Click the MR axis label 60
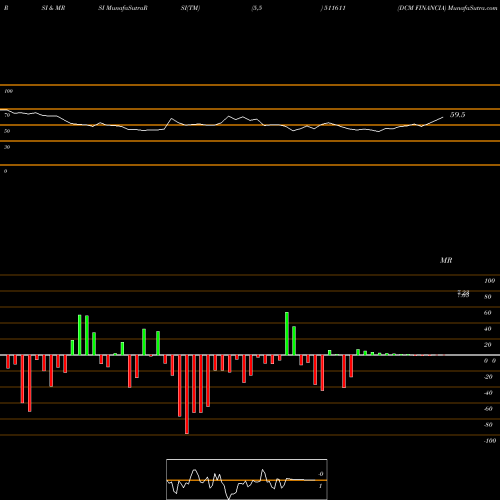 click(x=488, y=313)
